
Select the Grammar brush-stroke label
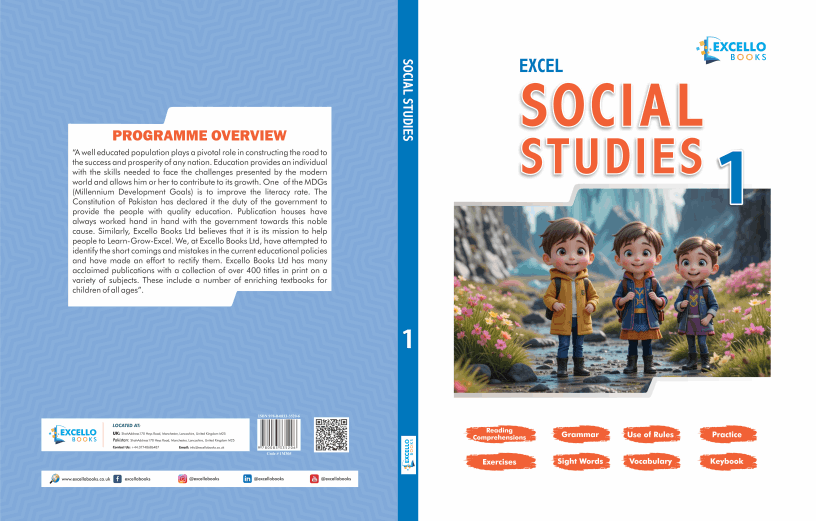tap(580, 435)
